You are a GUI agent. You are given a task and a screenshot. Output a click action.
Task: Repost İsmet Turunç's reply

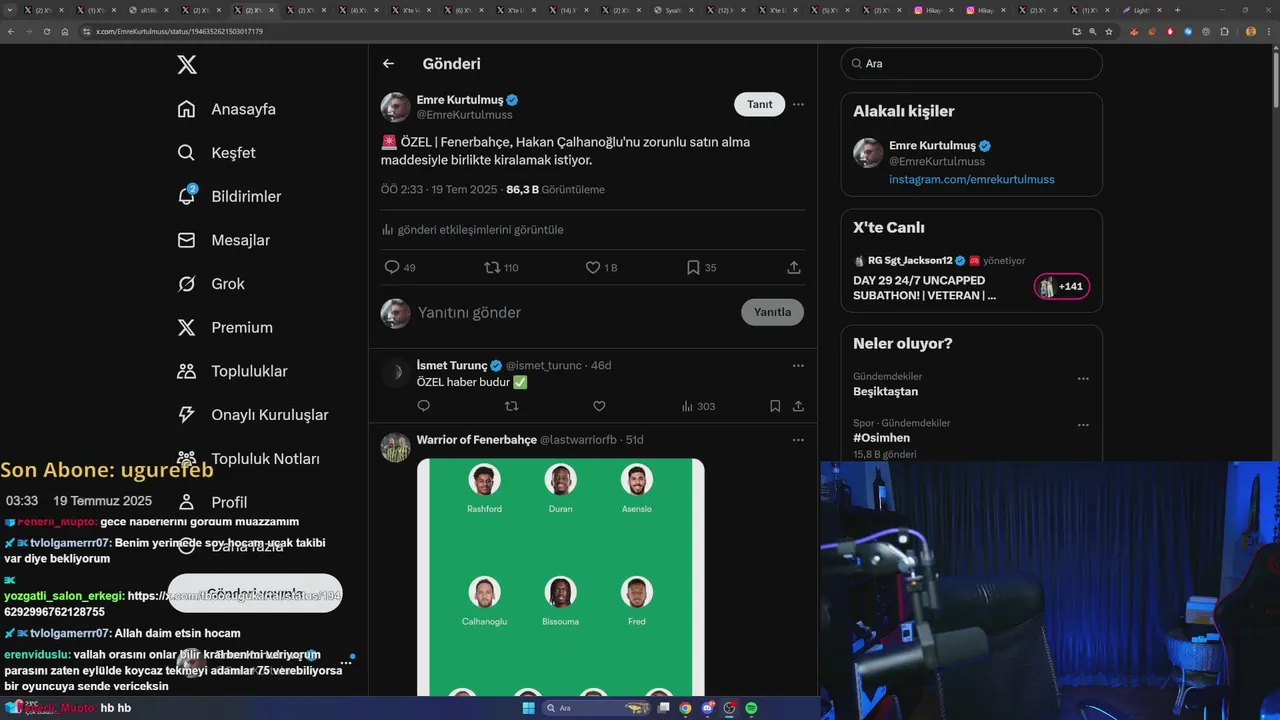(x=512, y=406)
